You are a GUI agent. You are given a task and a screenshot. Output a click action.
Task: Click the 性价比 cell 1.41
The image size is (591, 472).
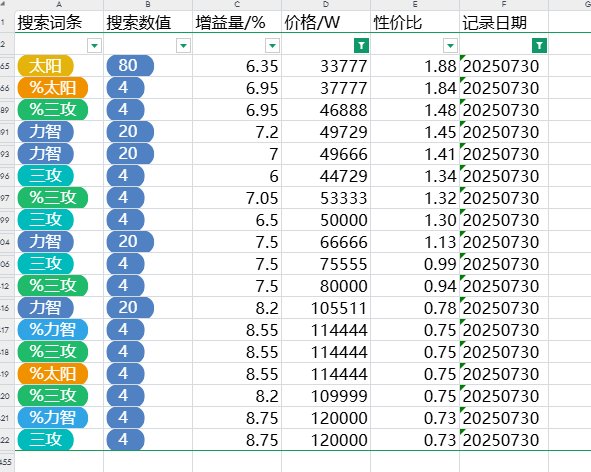[x=415, y=154]
